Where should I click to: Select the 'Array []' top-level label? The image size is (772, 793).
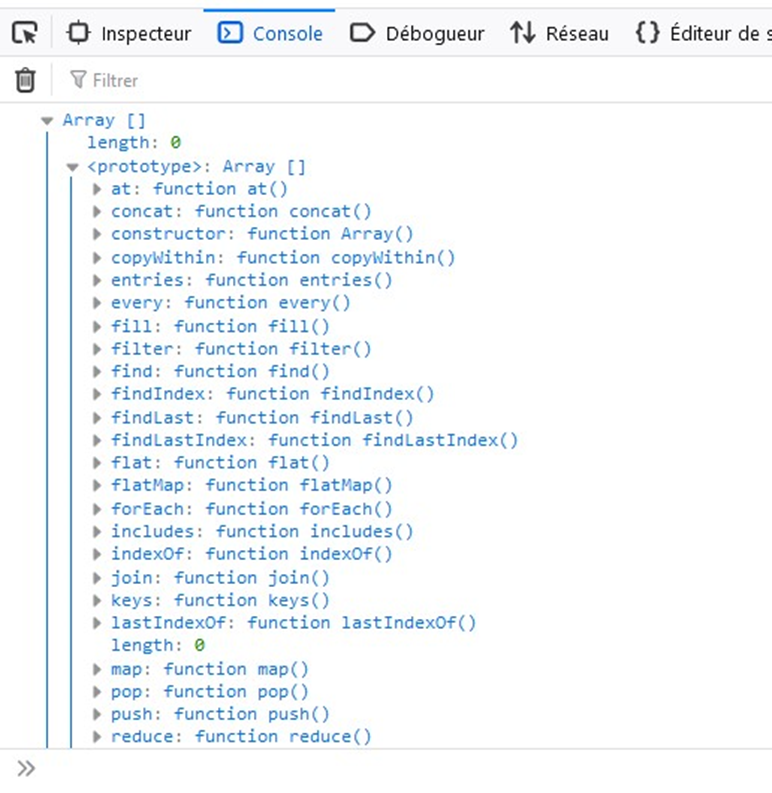pos(104,120)
